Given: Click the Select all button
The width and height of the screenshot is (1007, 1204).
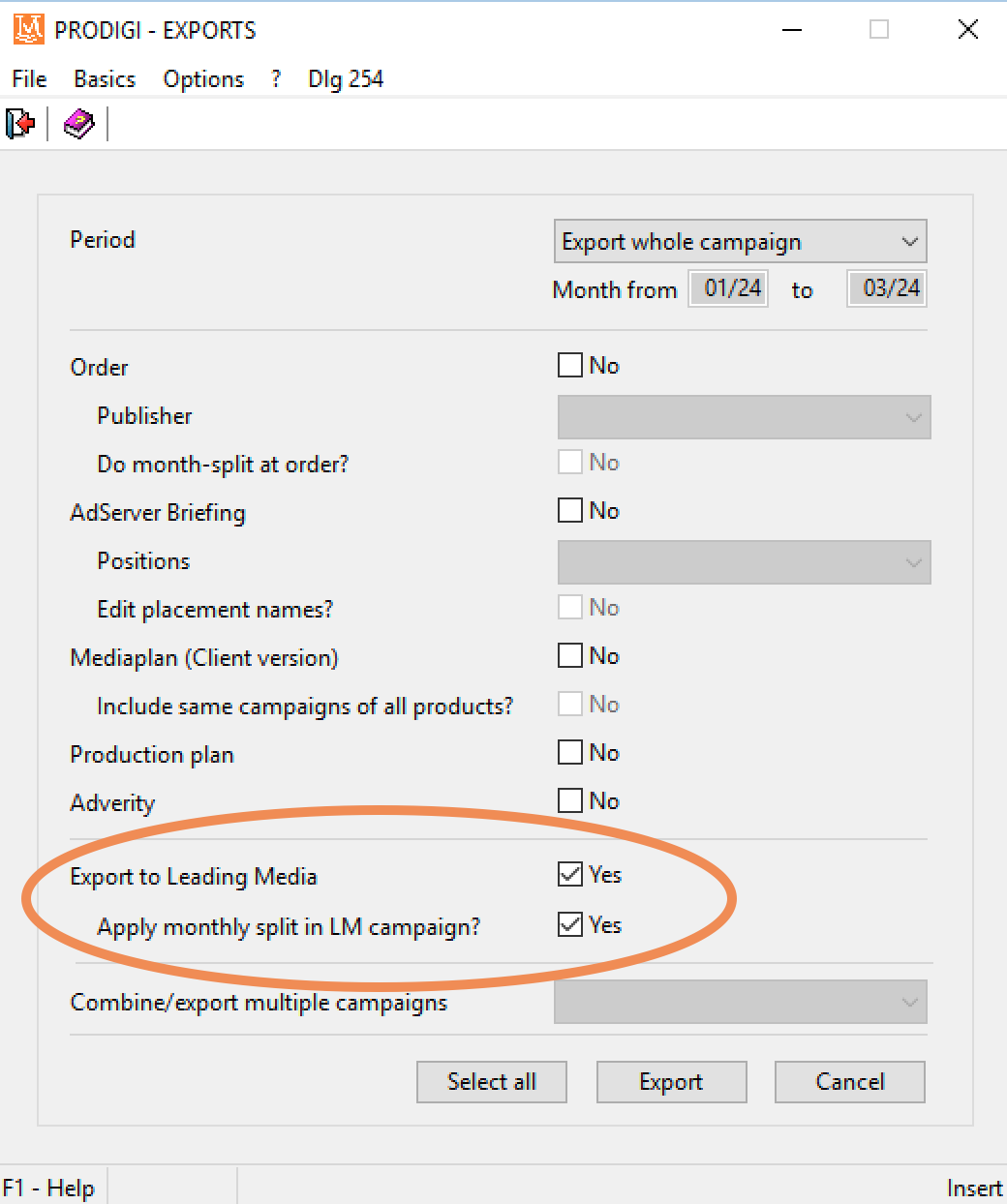Looking at the screenshot, I should (491, 1082).
